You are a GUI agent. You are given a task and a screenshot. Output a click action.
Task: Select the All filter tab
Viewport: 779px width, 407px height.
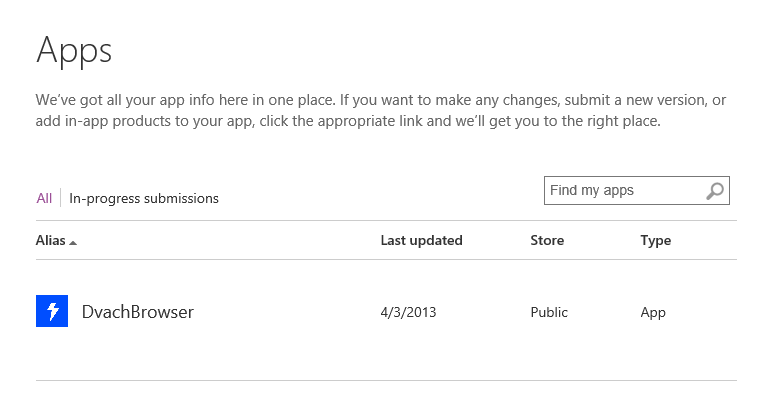point(44,198)
